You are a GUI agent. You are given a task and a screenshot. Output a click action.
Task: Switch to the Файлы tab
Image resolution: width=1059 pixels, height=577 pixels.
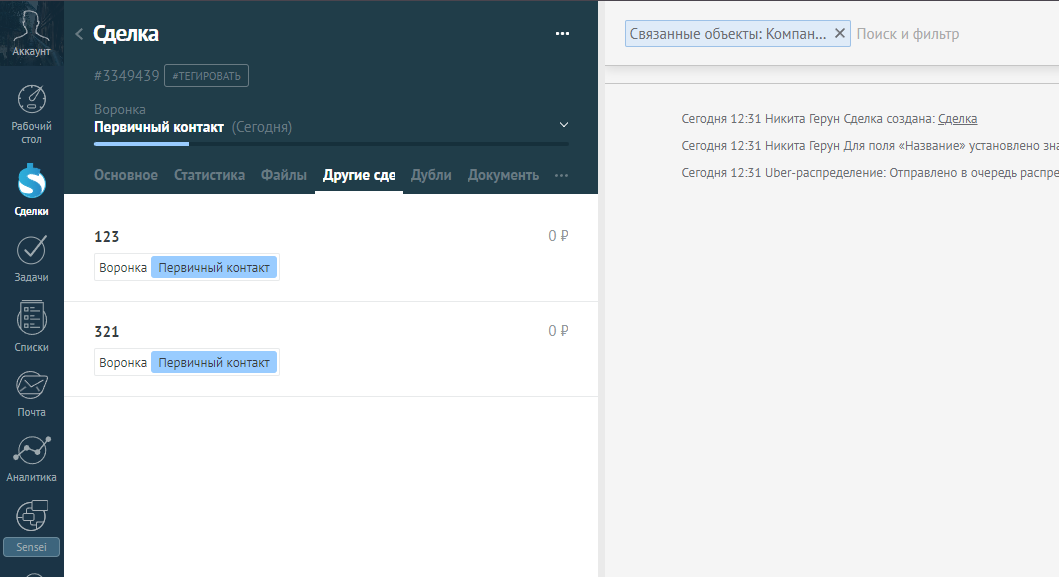point(284,175)
